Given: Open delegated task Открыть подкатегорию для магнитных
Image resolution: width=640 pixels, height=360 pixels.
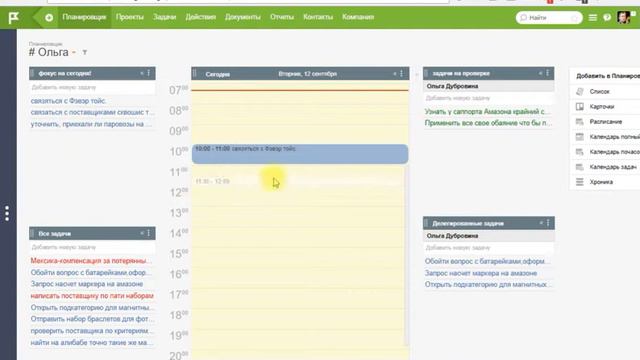Looking at the screenshot, I should (x=487, y=285).
